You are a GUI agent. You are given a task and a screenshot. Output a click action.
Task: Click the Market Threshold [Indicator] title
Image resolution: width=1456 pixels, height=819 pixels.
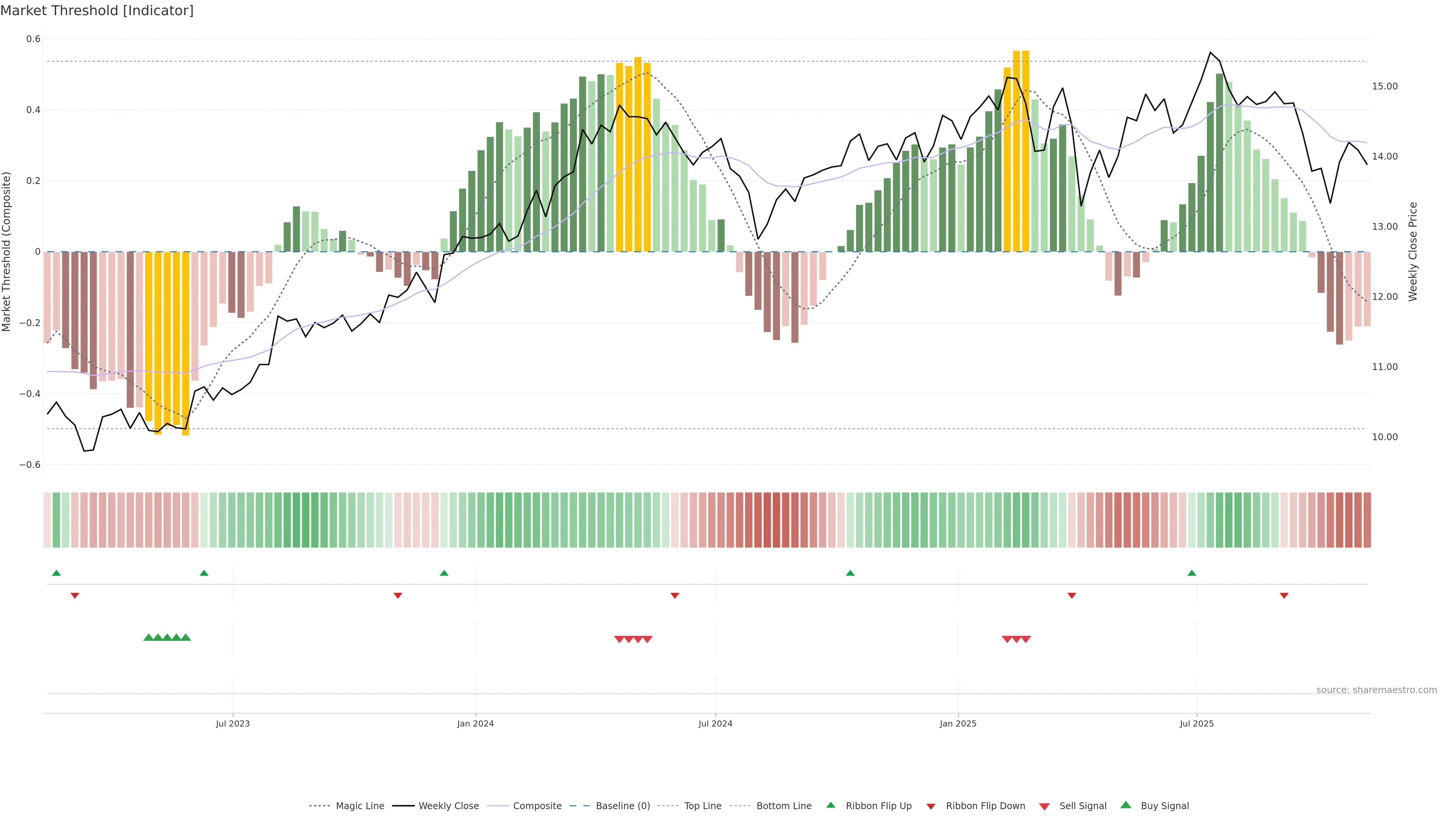[x=97, y=11]
